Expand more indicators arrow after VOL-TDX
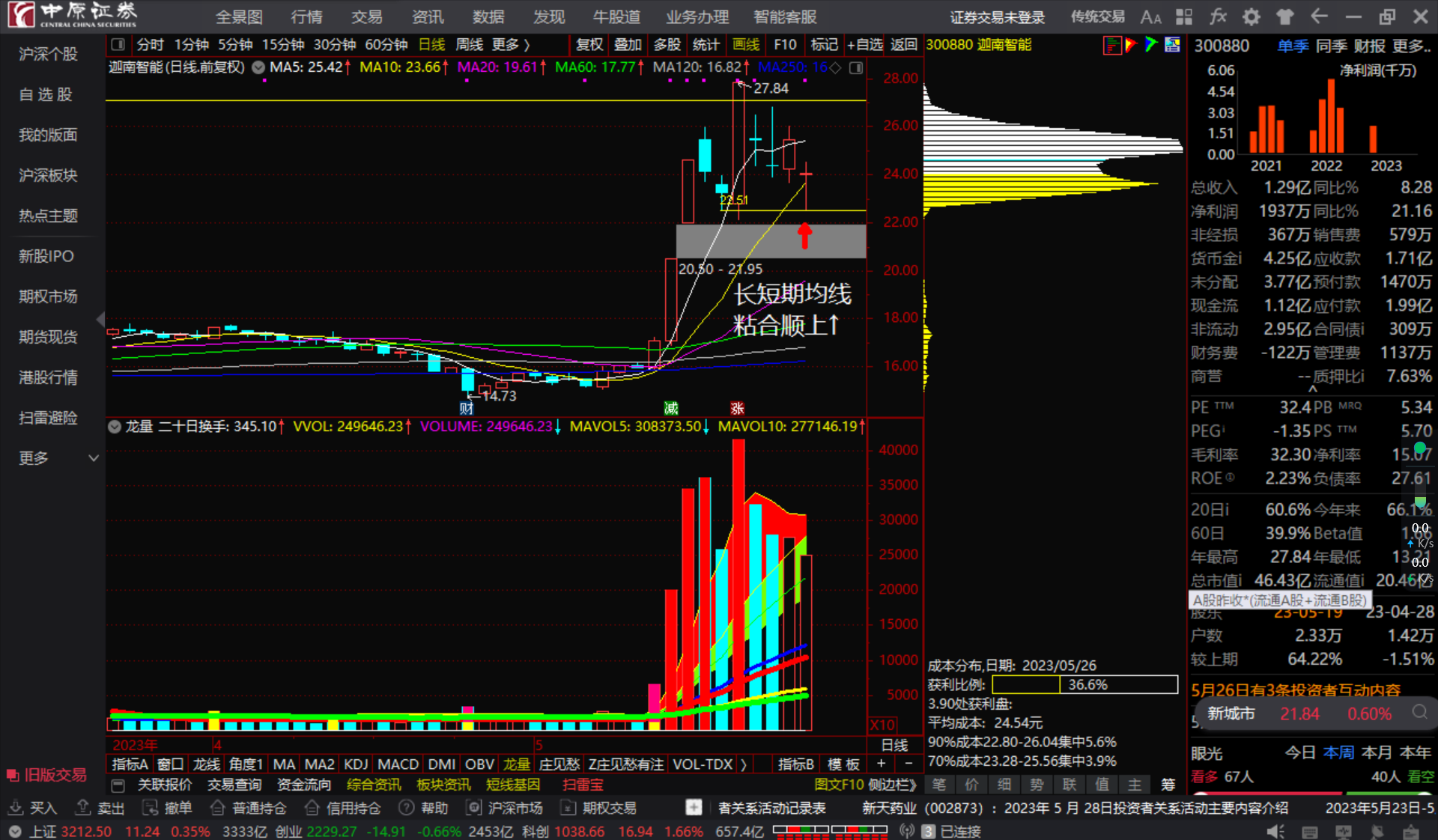The width and height of the screenshot is (1438, 840). pos(743,764)
